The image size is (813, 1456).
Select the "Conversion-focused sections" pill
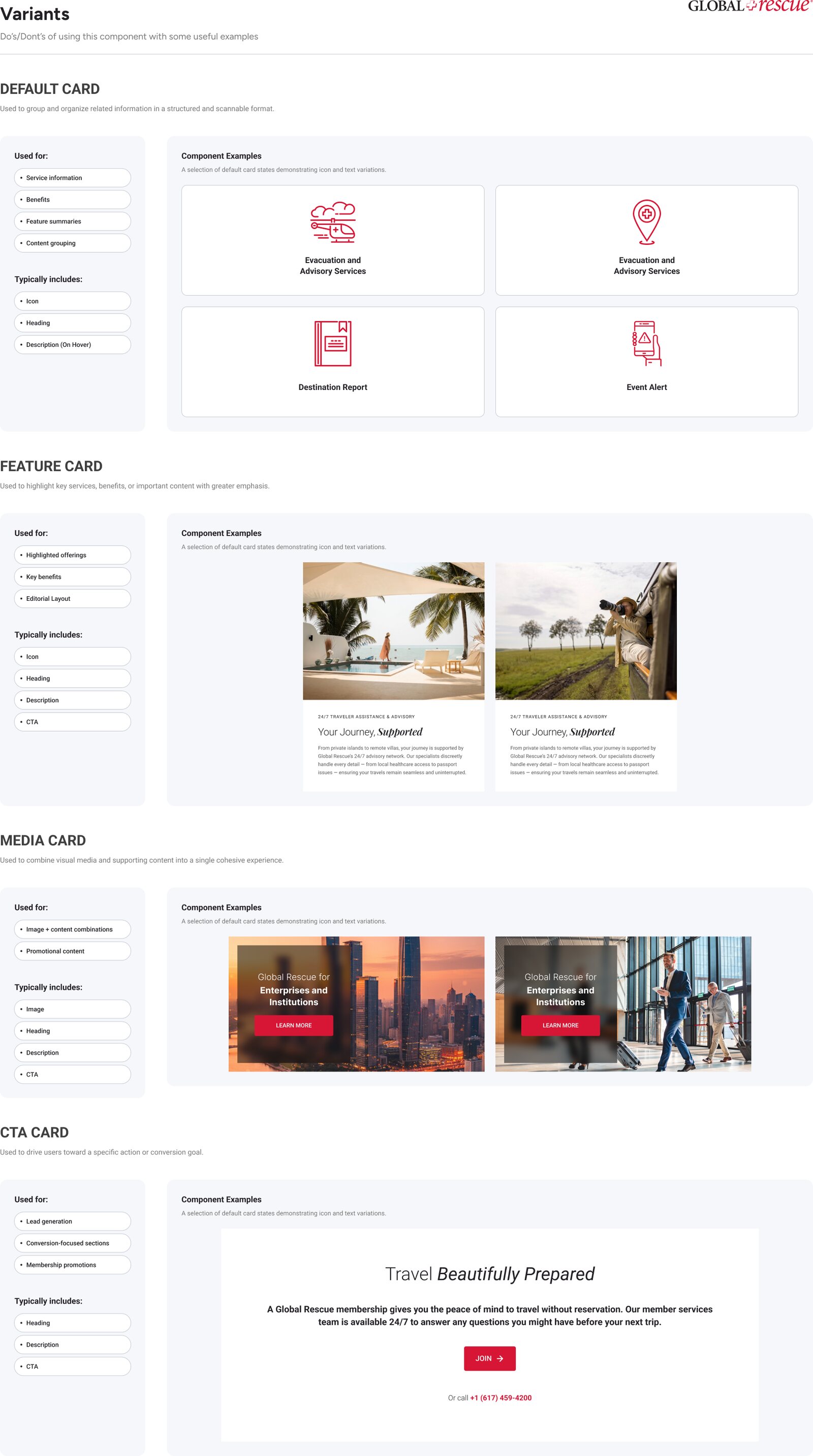(x=72, y=1244)
